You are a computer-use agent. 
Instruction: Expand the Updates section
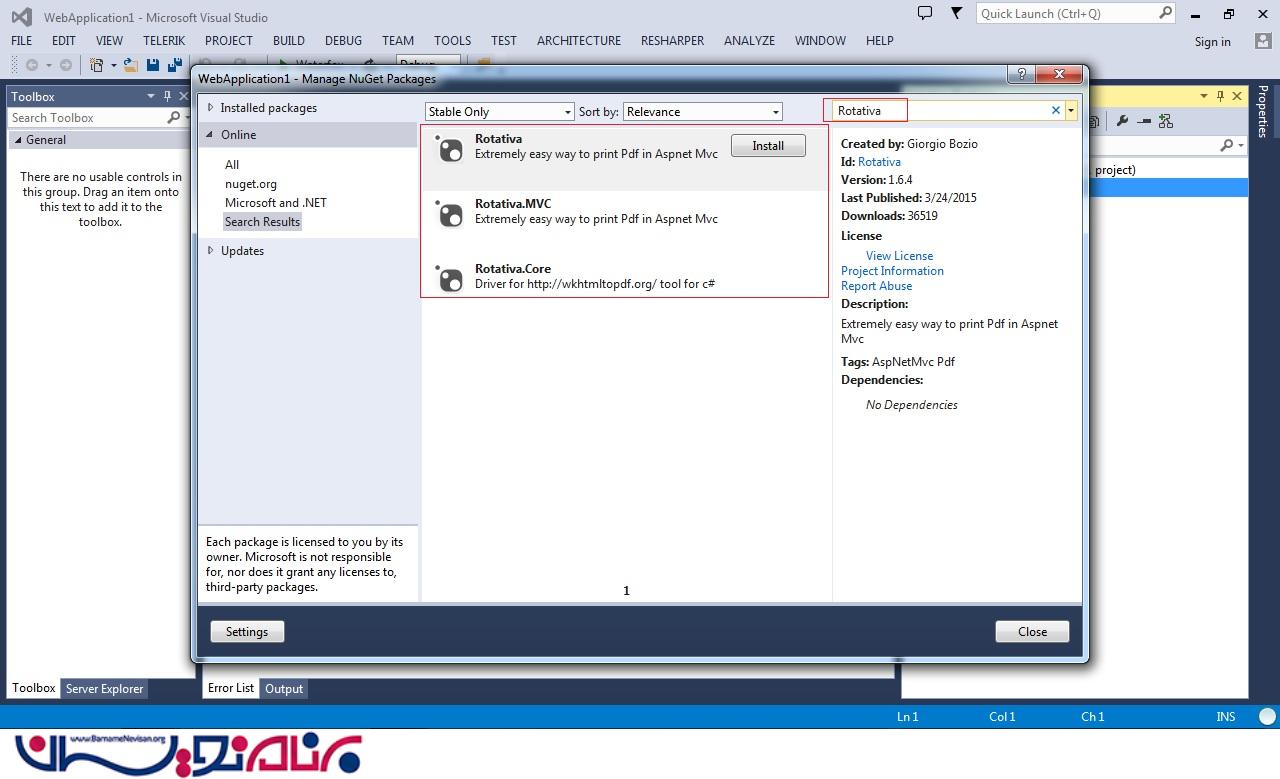(x=211, y=251)
